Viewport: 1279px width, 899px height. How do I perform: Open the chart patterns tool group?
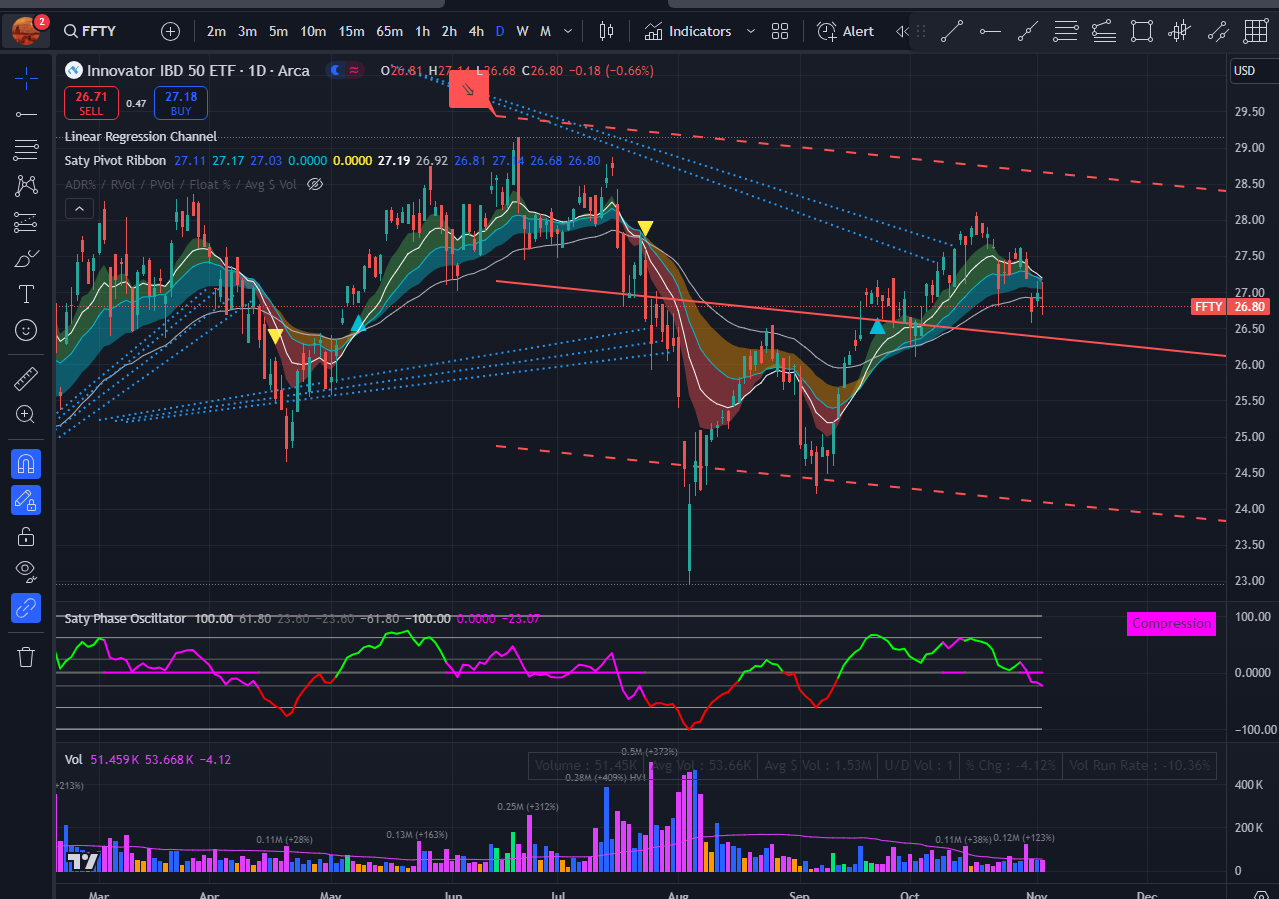click(x=26, y=186)
